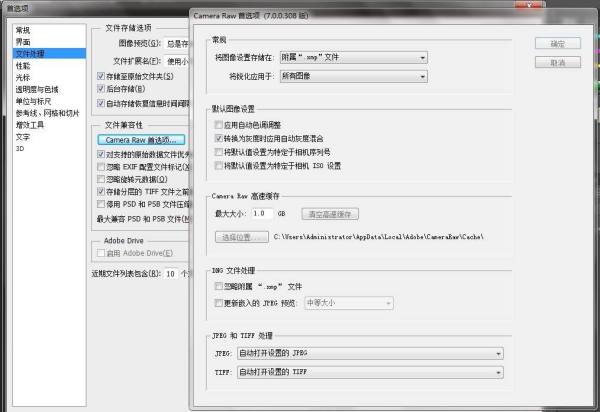Toggle 自动存储恢复信息时间间隔 checkbox
600x412 pixels.
point(101,103)
